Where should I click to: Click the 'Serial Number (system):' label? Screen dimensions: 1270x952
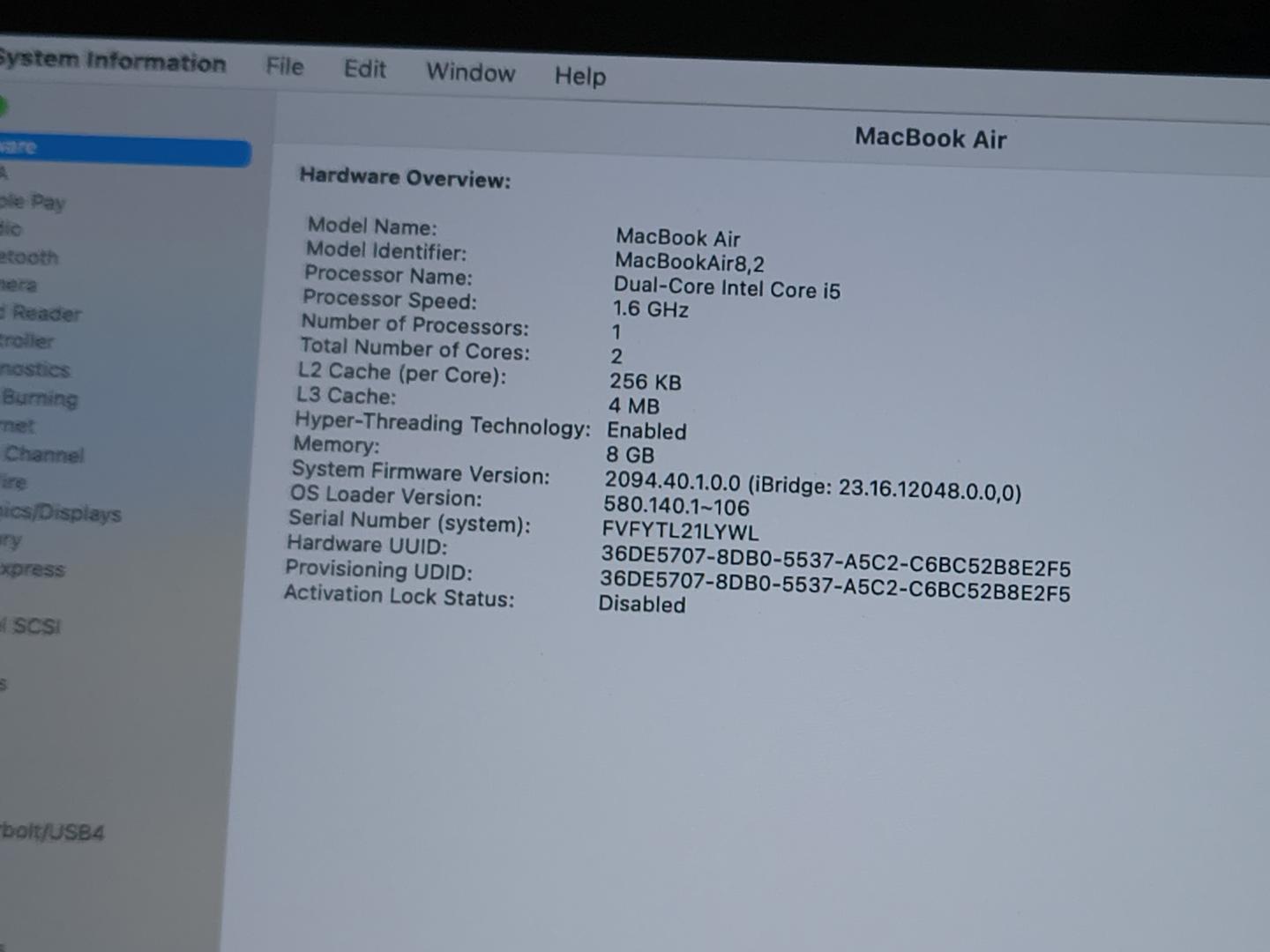coord(410,521)
